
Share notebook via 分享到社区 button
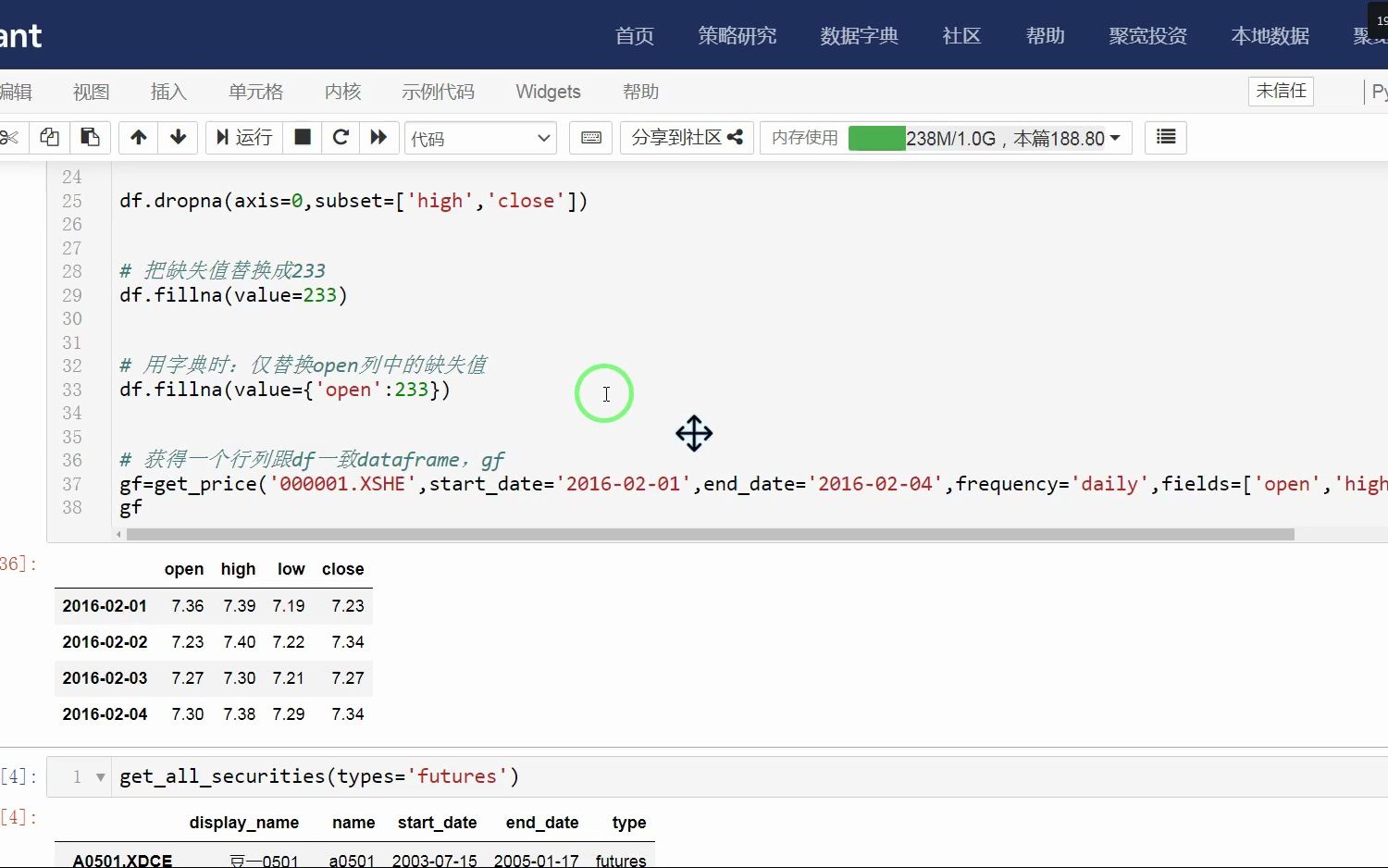click(x=687, y=138)
